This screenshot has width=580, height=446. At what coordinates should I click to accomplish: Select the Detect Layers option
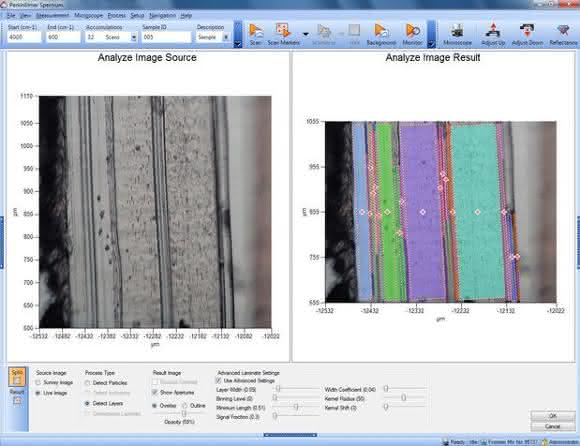pyautogui.click(x=87, y=403)
